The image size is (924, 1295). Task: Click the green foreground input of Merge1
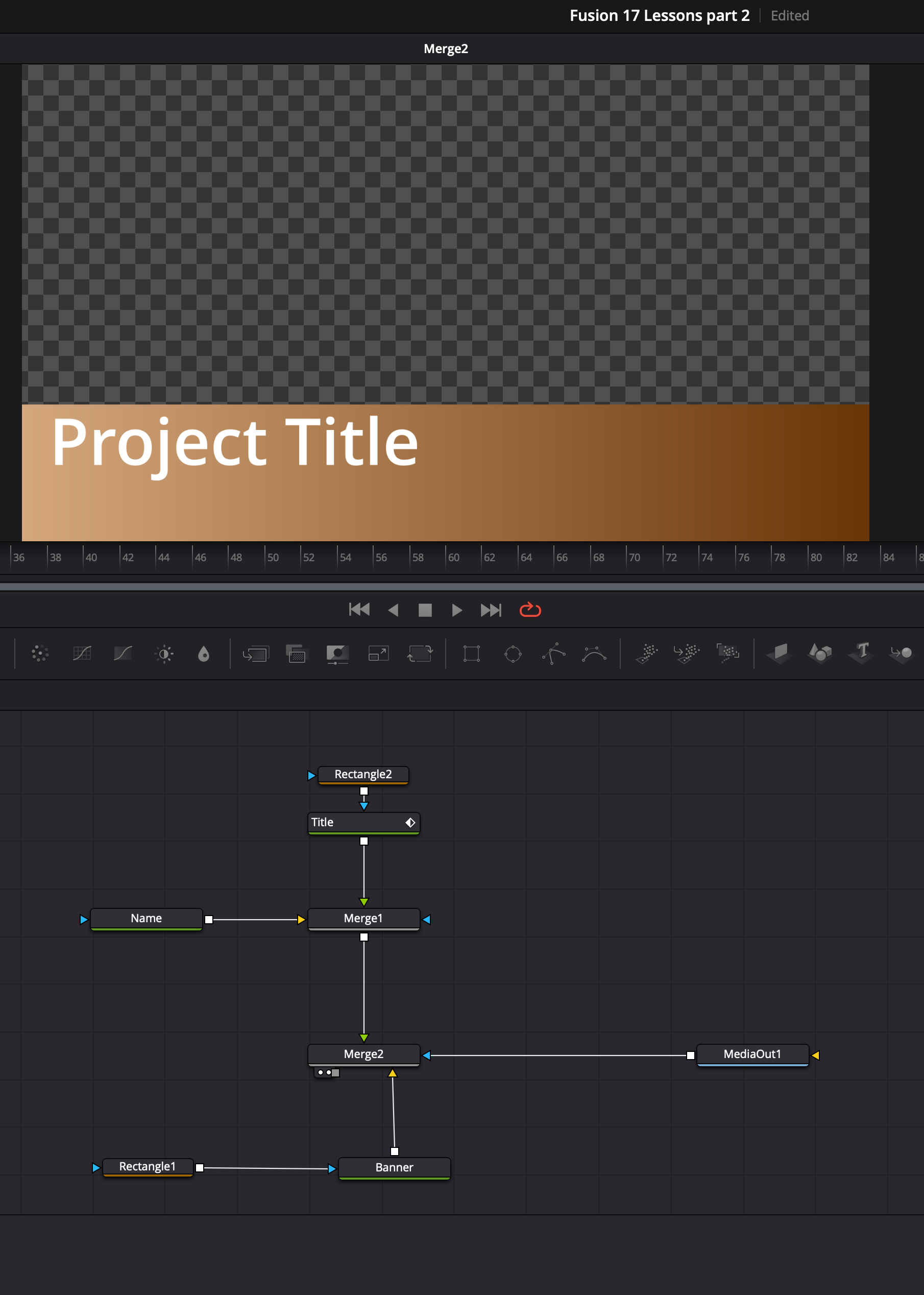pos(364,902)
